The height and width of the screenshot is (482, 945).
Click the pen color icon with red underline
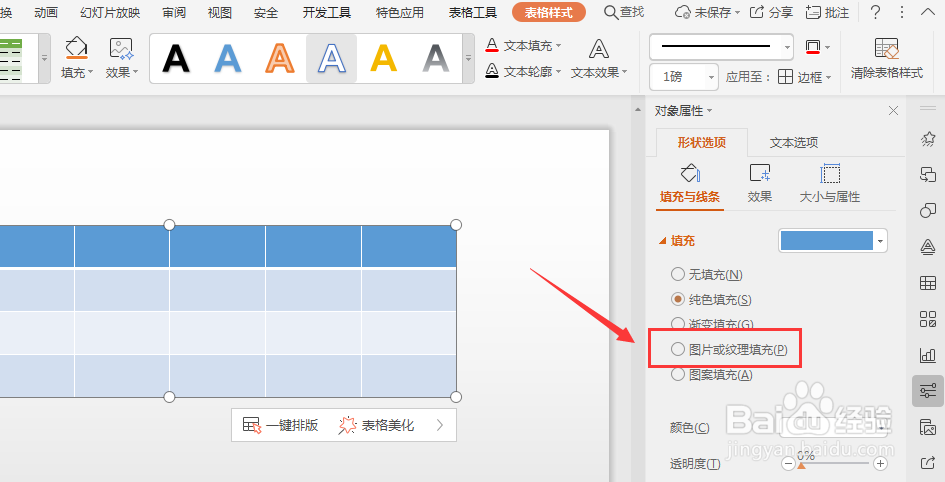click(x=812, y=46)
